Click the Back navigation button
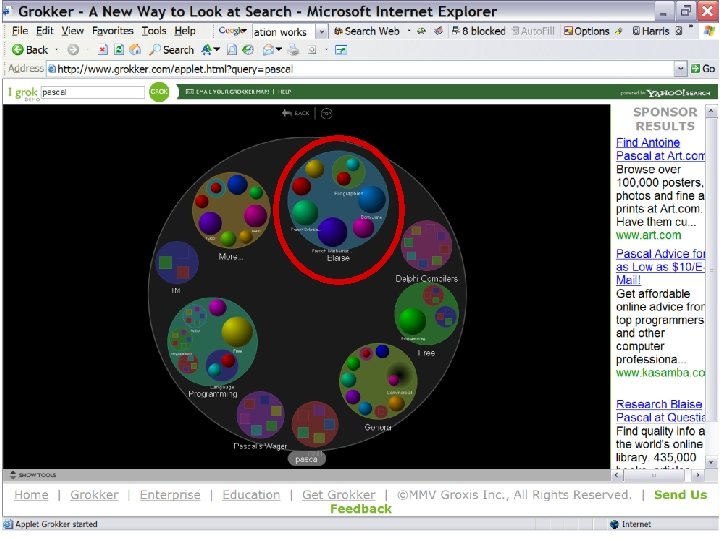Screen dimensions: 720x540 (30, 50)
